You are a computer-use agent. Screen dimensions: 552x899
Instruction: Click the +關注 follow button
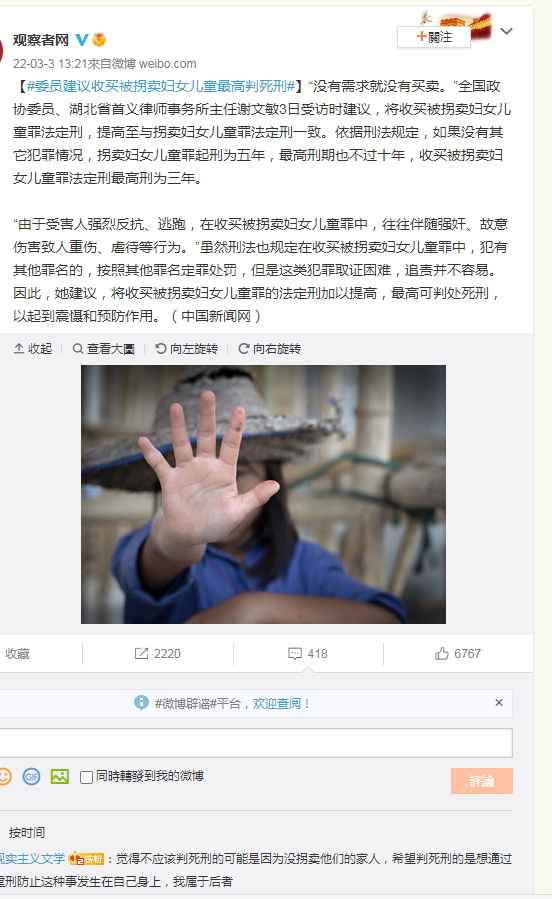click(x=434, y=37)
